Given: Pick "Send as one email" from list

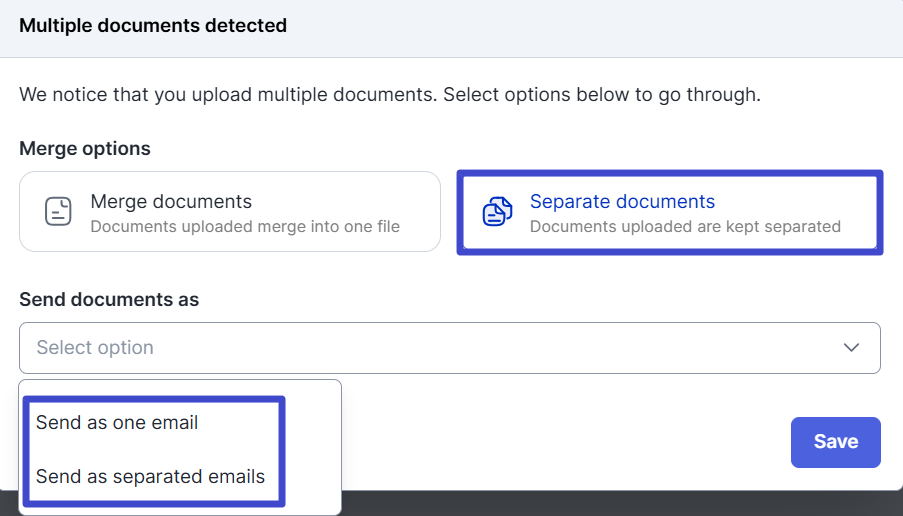Looking at the screenshot, I should point(117,423).
